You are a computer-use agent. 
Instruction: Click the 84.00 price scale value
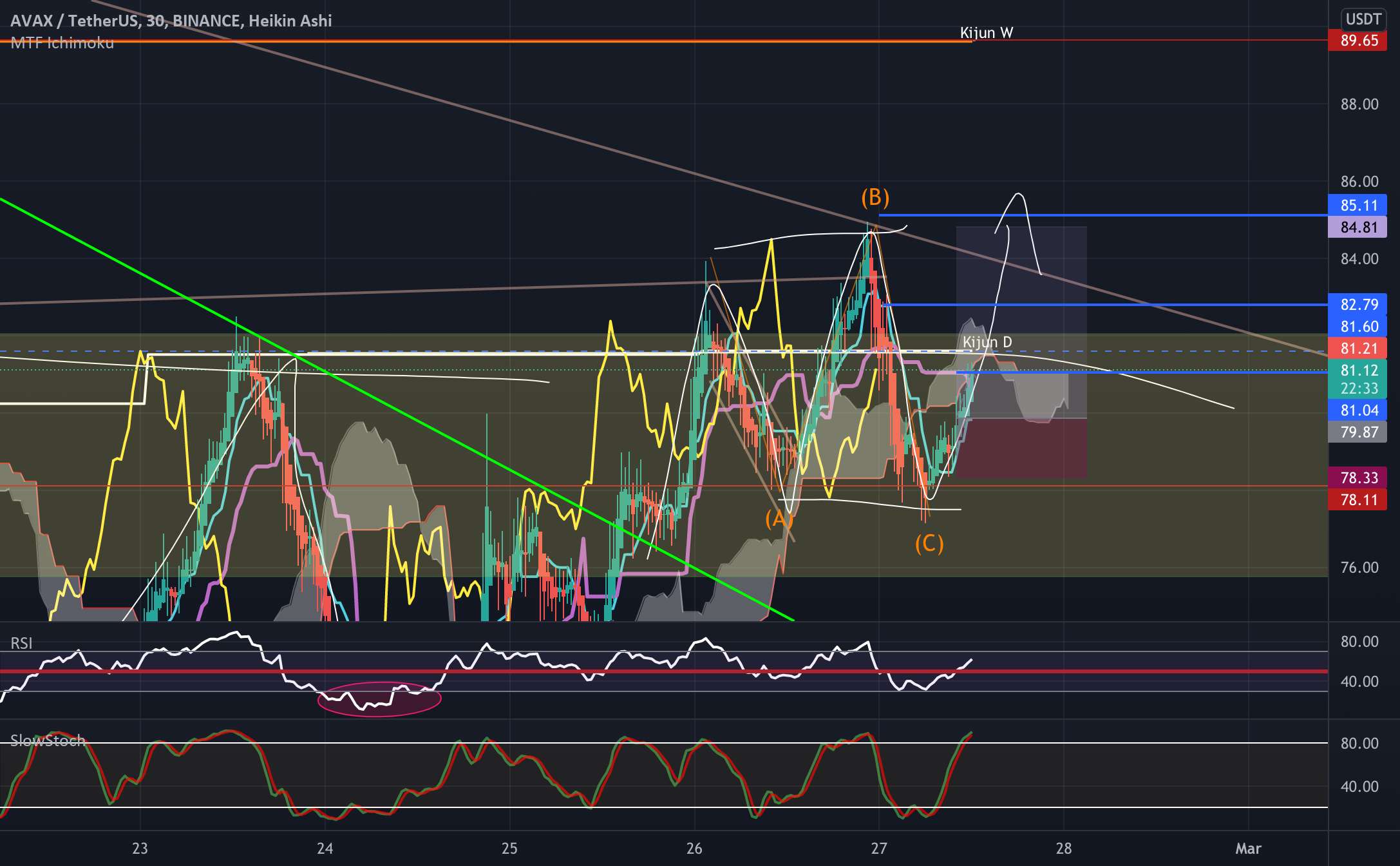pyautogui.click(x=1359, y=259)
